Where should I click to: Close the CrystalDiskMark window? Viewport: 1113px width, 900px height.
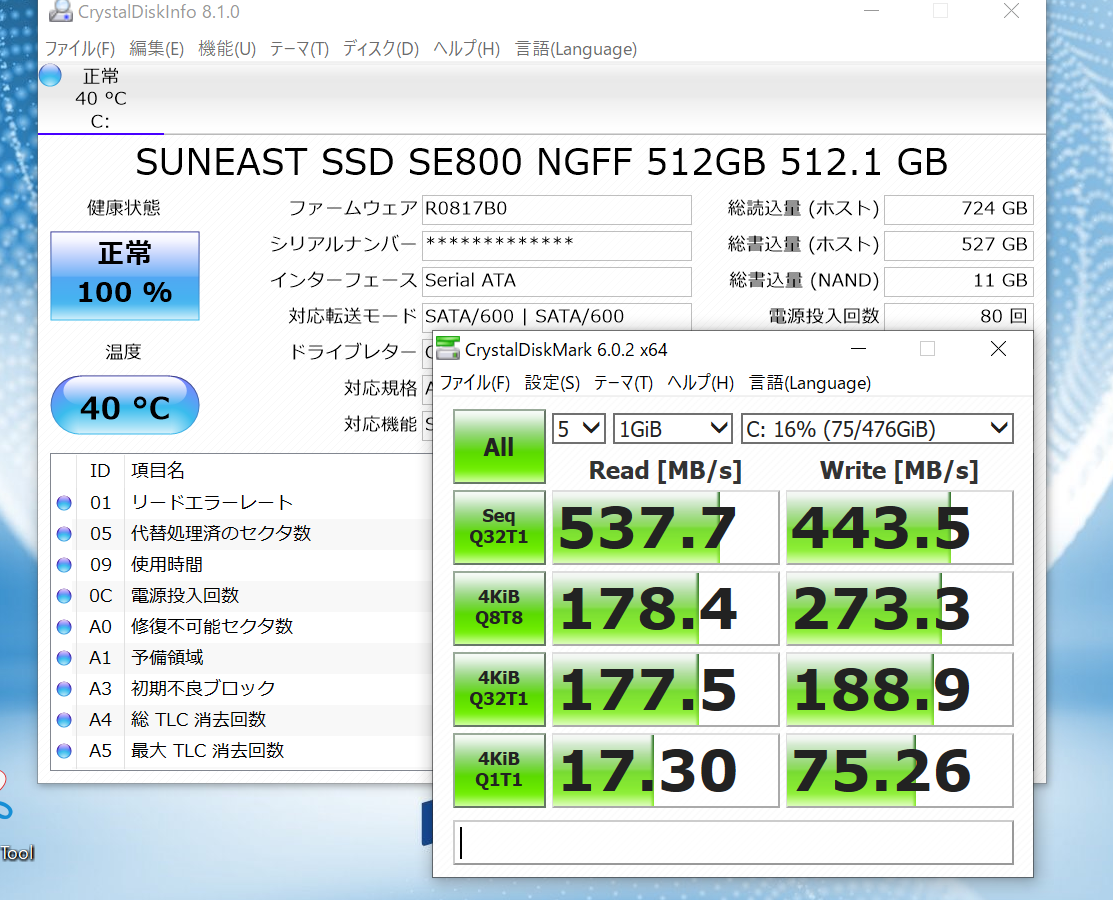[998, 349]
